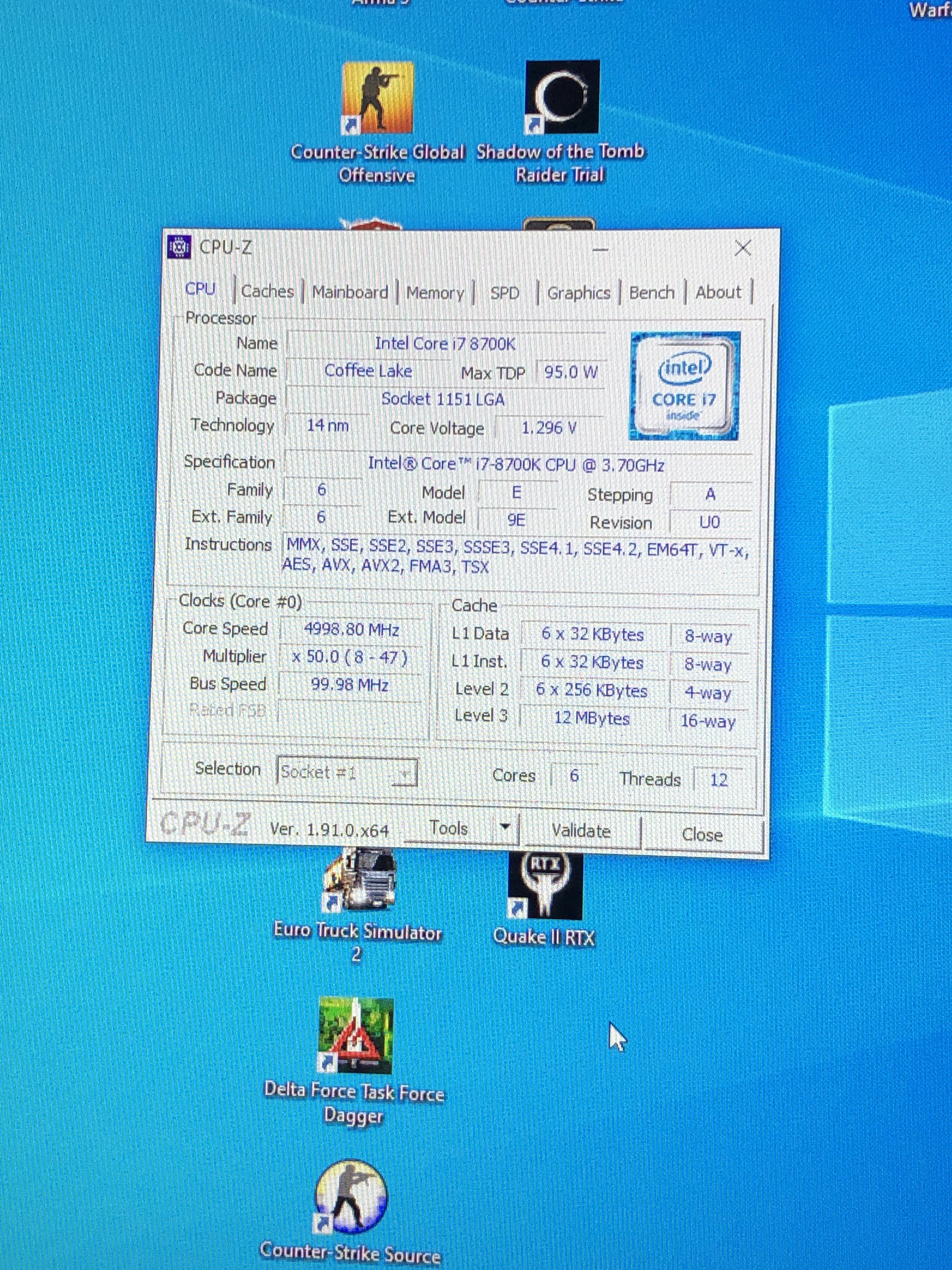Switch to the Mainboard tab

[x=350, y=292]
